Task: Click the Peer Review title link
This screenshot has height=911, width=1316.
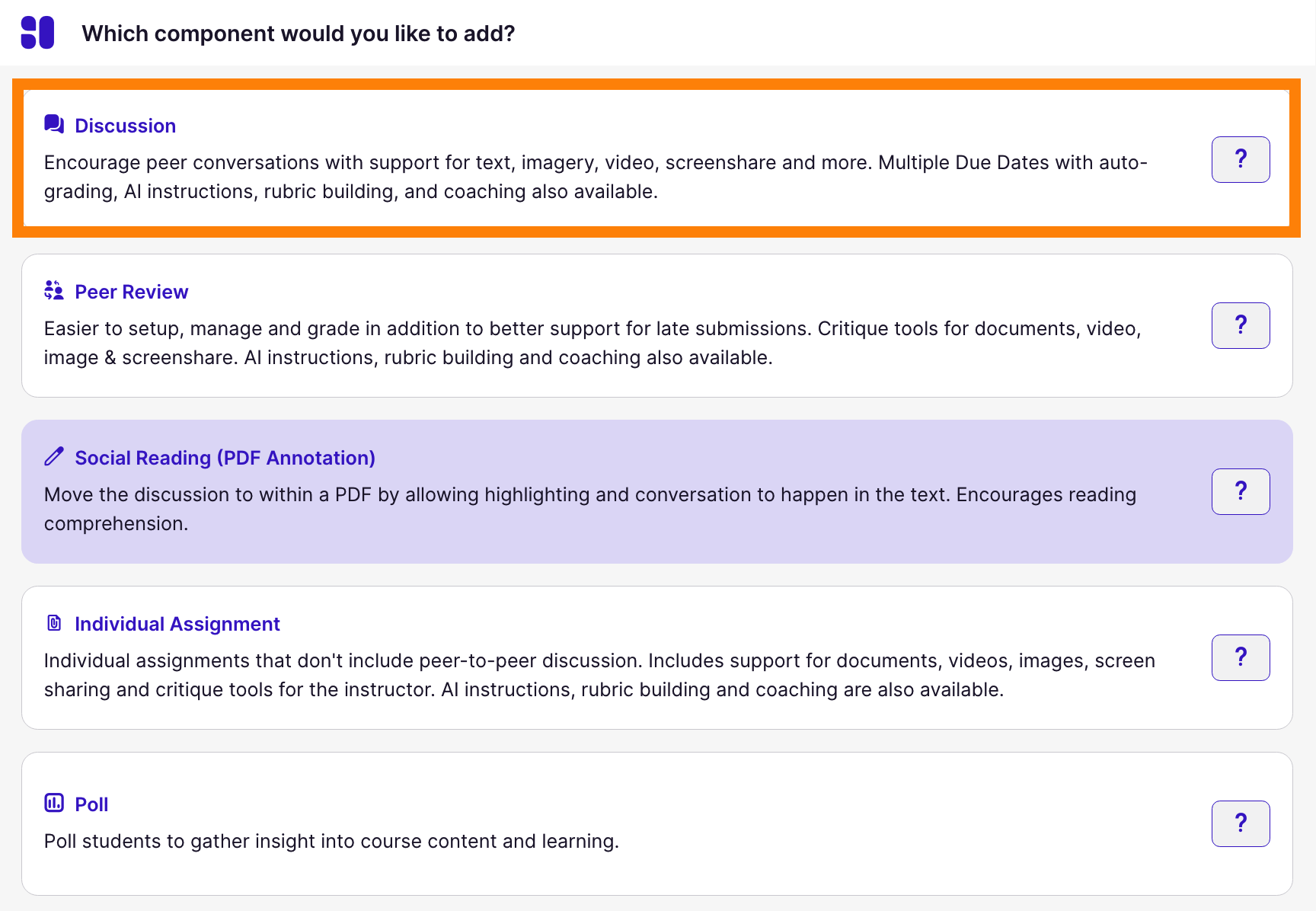Action: (131, 291)
